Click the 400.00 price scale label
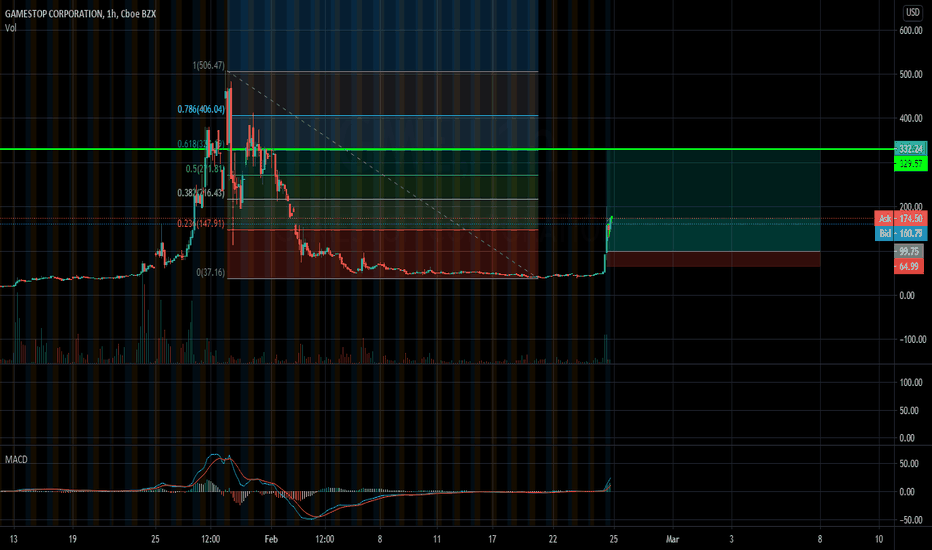This screenshot has width=932, height=550. point(911,118)
